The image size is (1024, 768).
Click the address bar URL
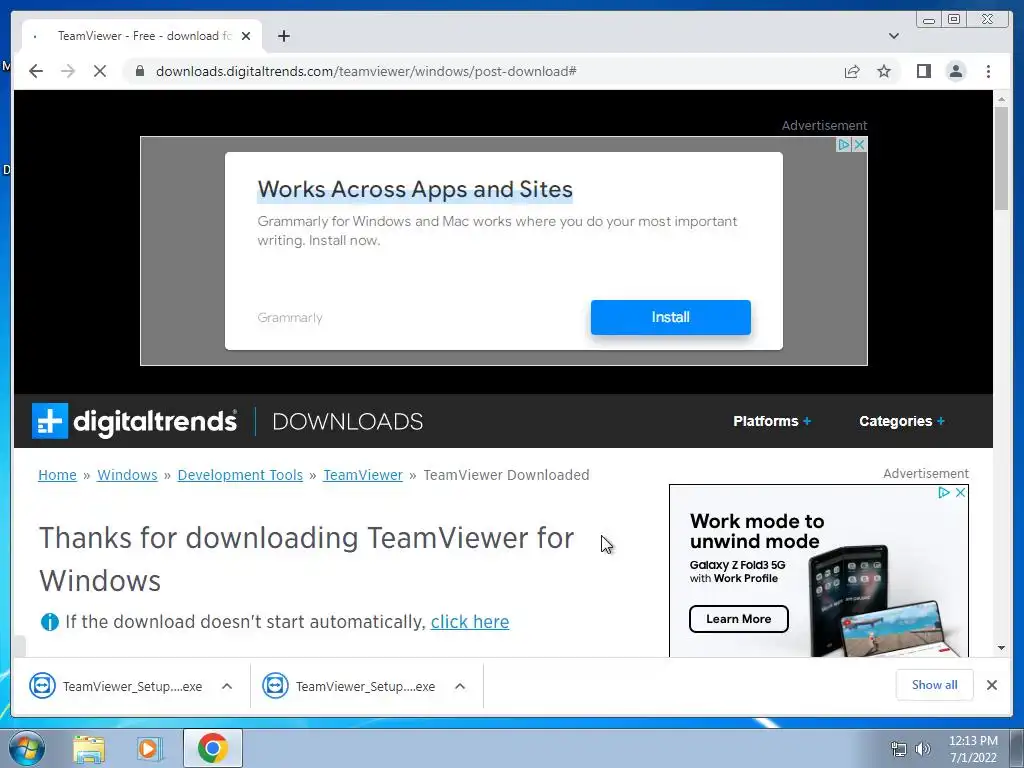tap(366, 71)
